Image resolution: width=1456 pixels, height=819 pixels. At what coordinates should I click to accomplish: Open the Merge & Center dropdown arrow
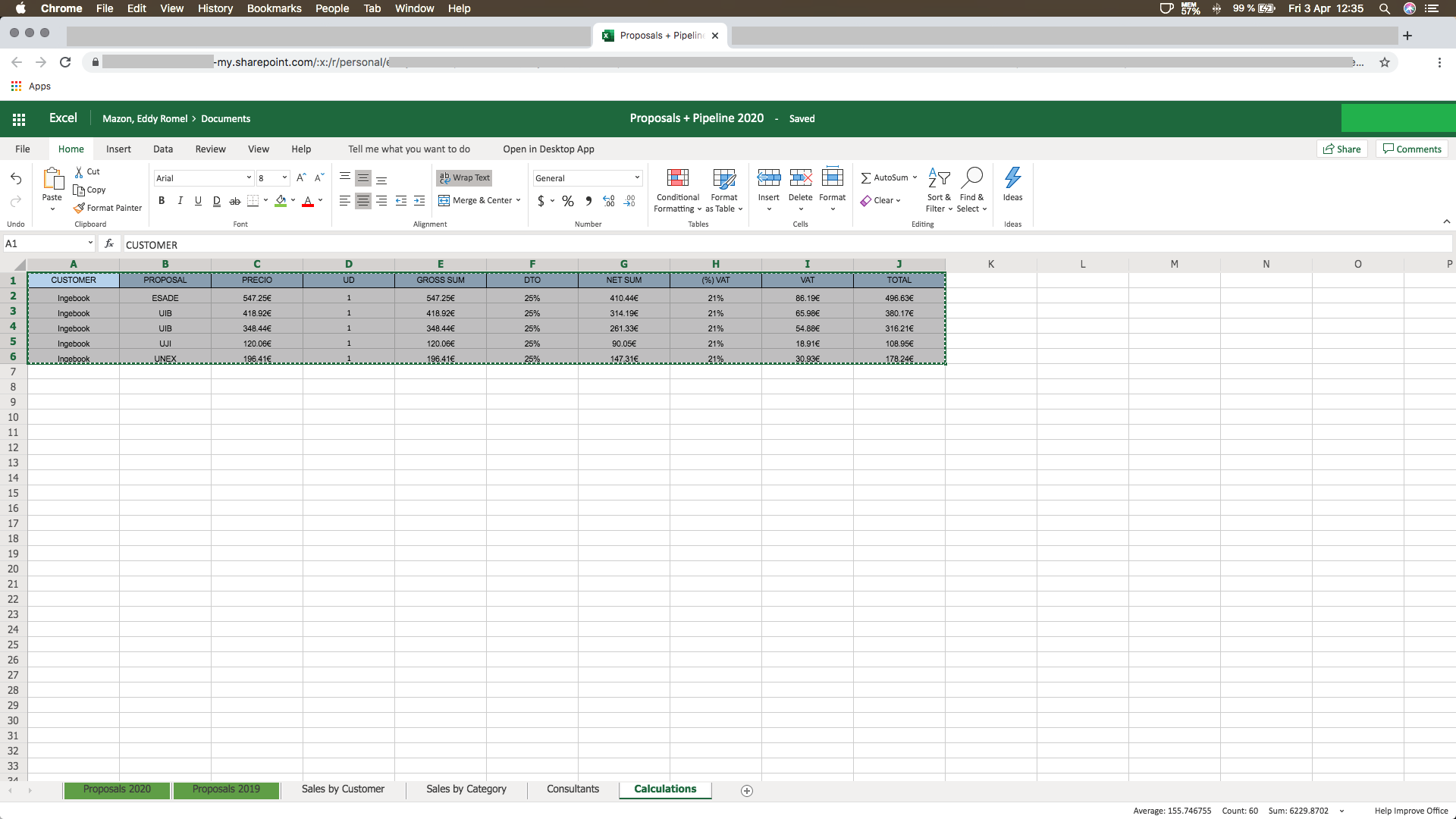pos(519,201)
